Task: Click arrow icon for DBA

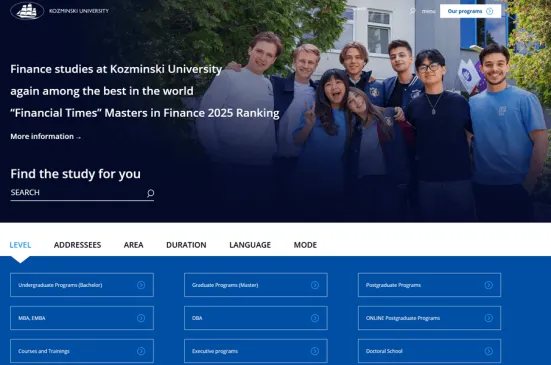Action: (315, 318)
